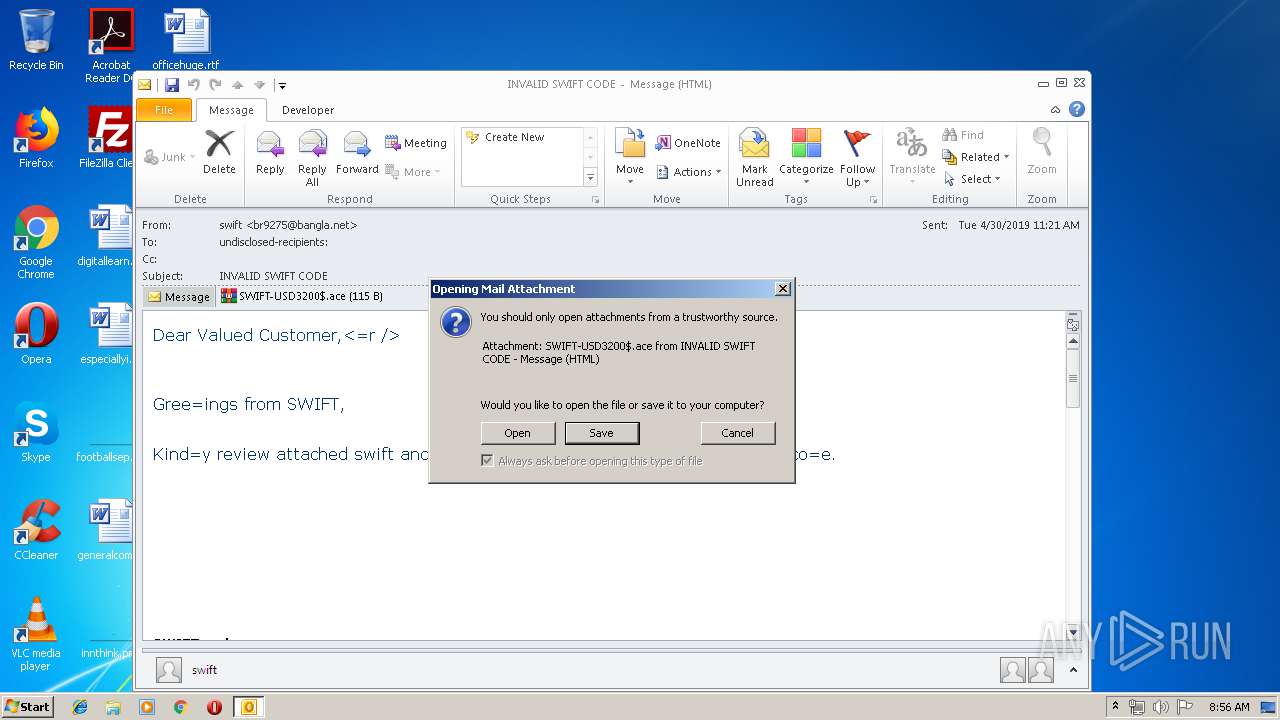Collapse the ribbon with the chevron
The height and width of the screenshot is (720, 1280).
[1055, 110]
